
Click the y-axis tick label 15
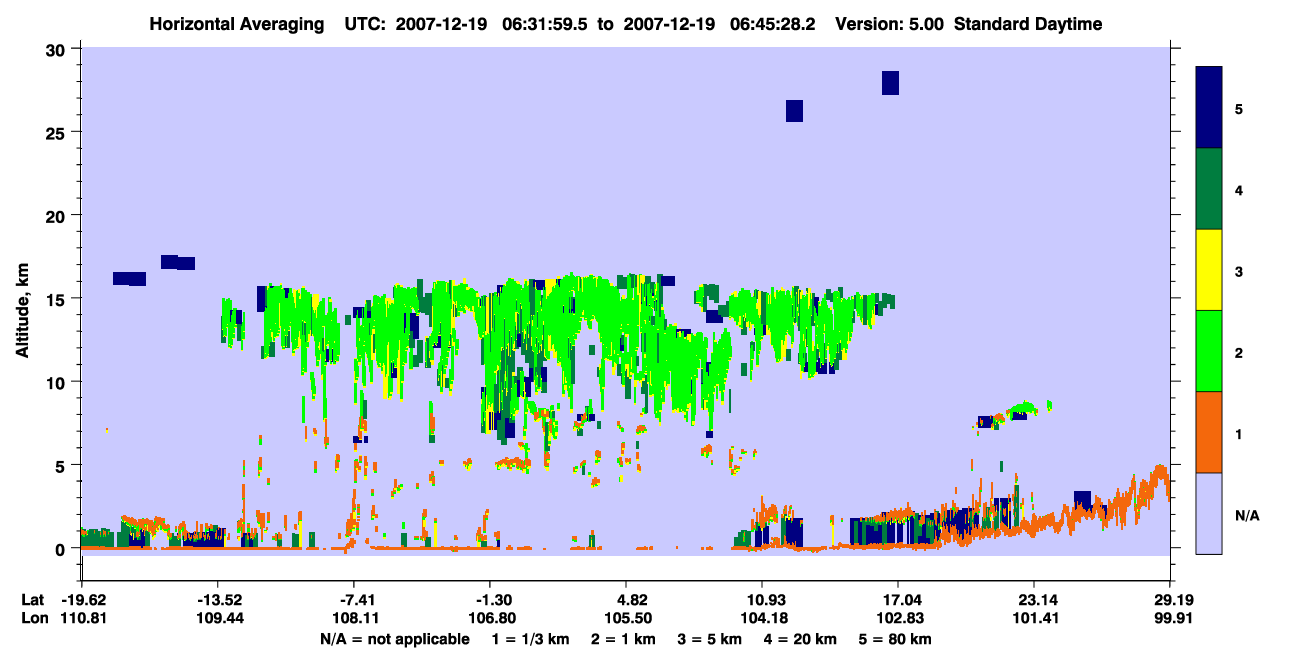58,299
